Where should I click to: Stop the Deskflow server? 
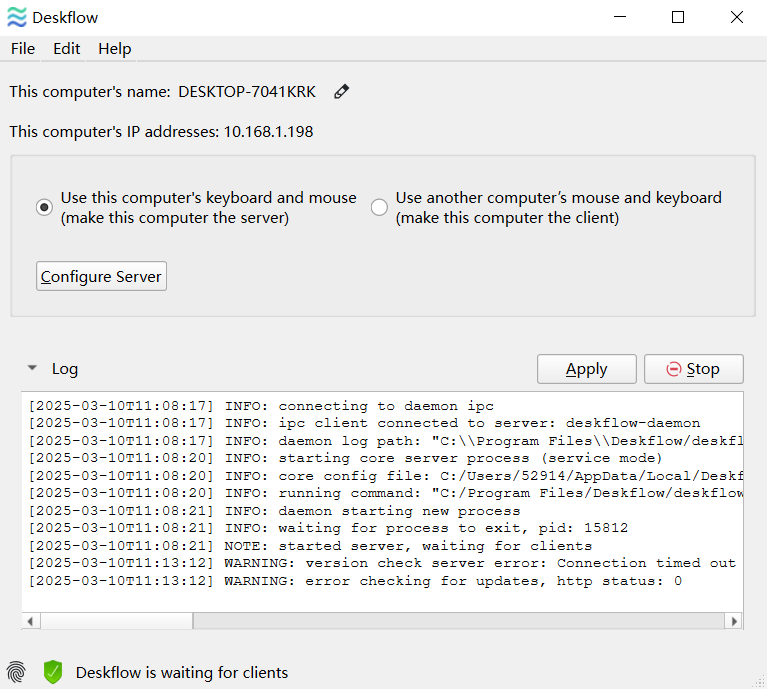[x=694, y=369]
